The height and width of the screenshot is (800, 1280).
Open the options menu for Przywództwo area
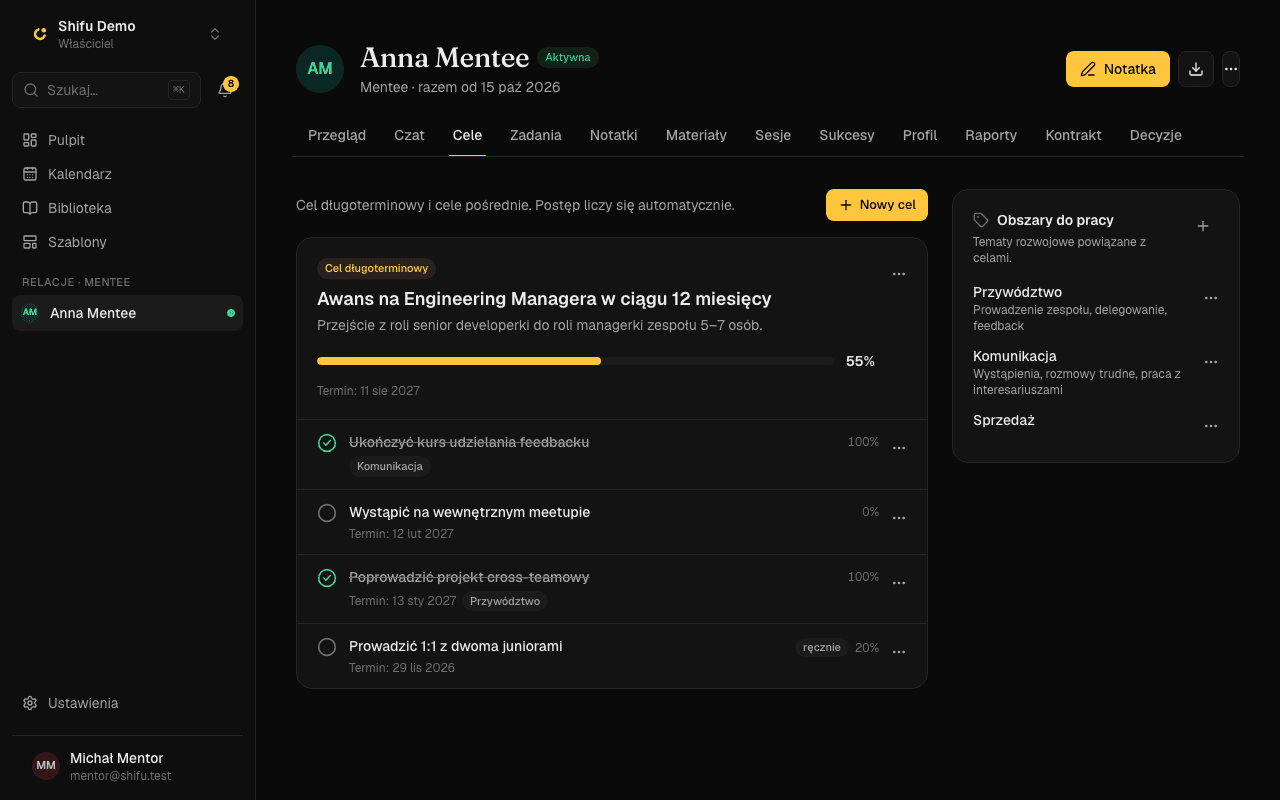[x=1211, y=298]
